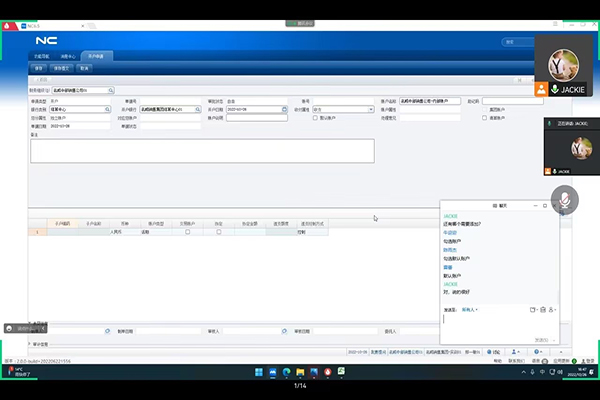Click the 保存 button in the toolbar
600x400 pixels.
click(37, 69)
